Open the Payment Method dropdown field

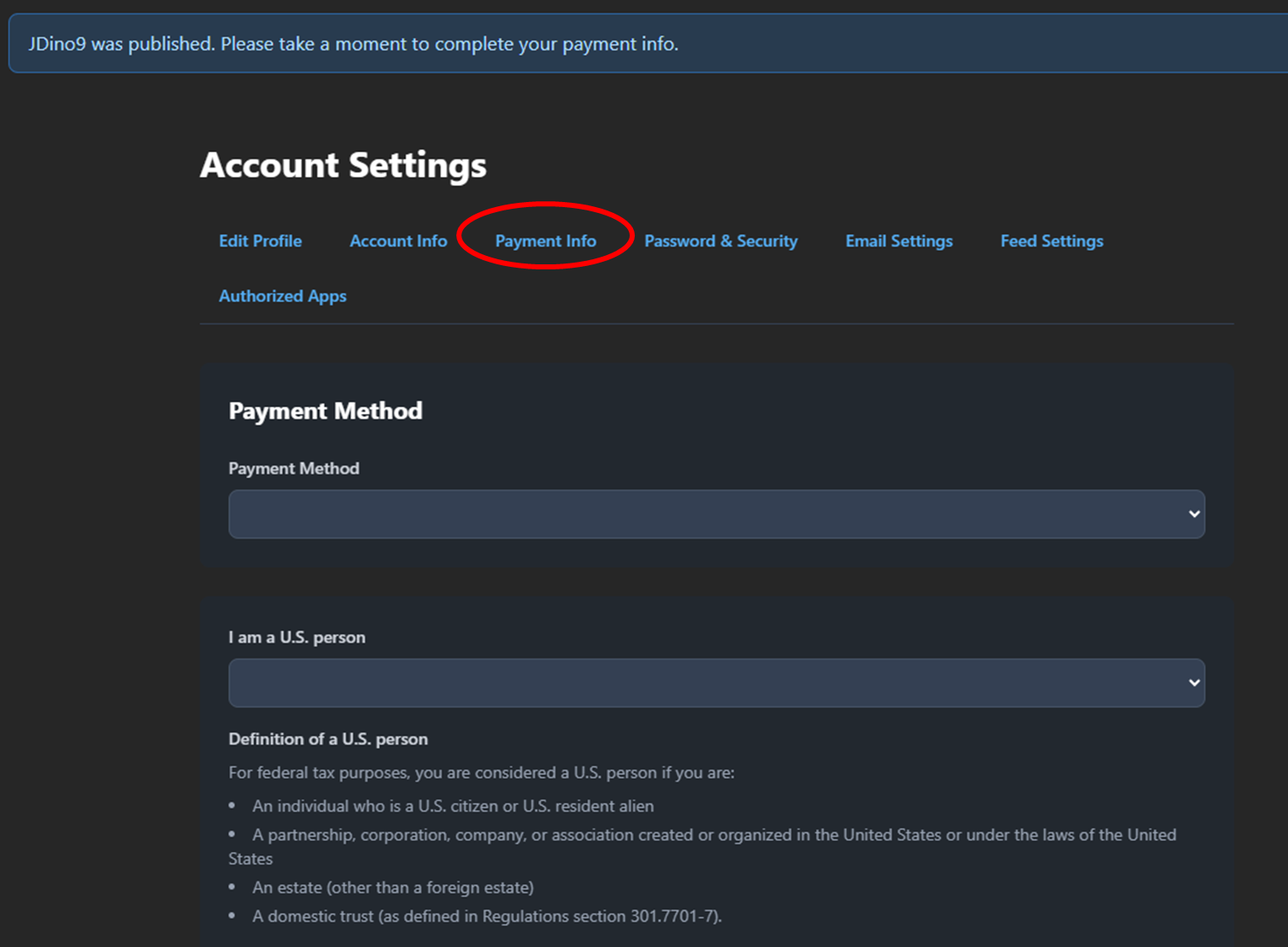[707, 514]
